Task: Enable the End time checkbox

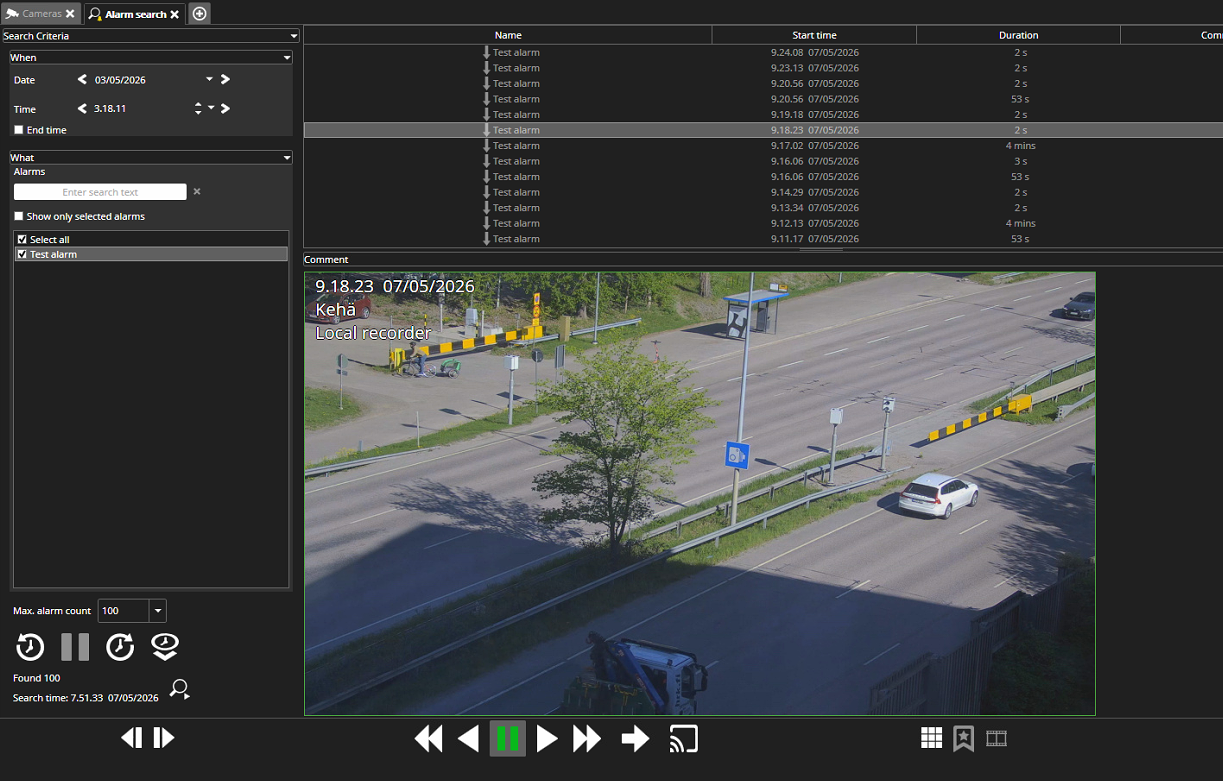Action: click(18, 130)
